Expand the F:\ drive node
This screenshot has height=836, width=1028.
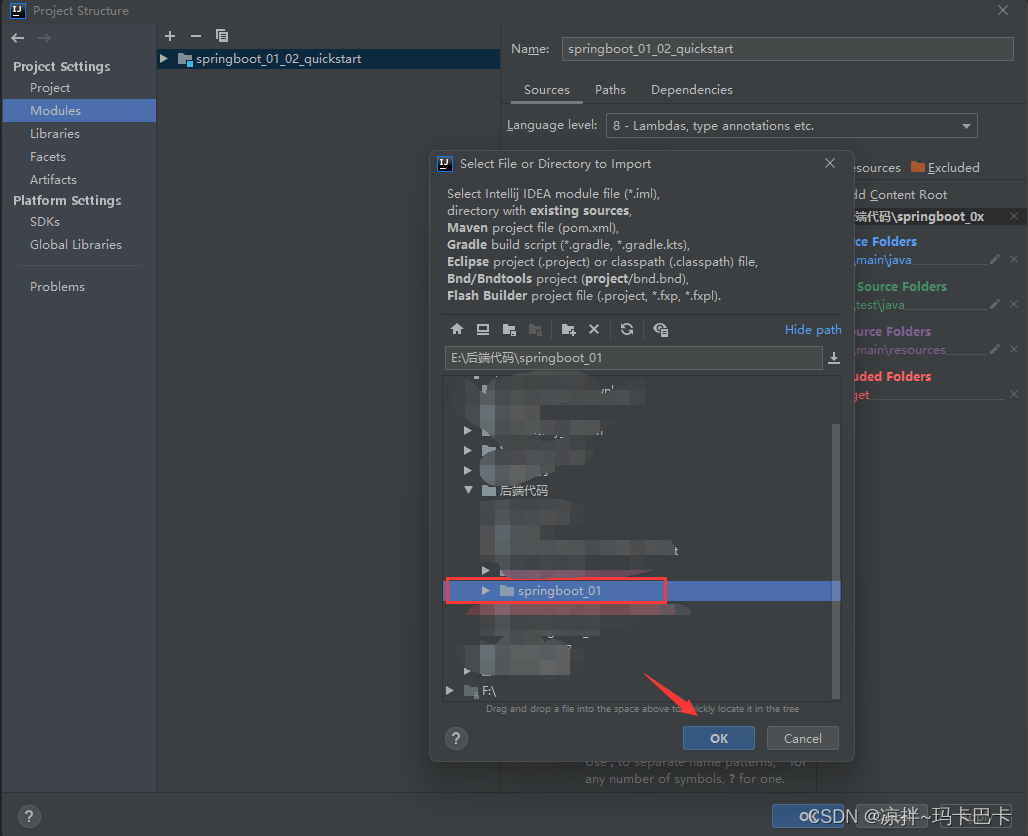[450, 690]
